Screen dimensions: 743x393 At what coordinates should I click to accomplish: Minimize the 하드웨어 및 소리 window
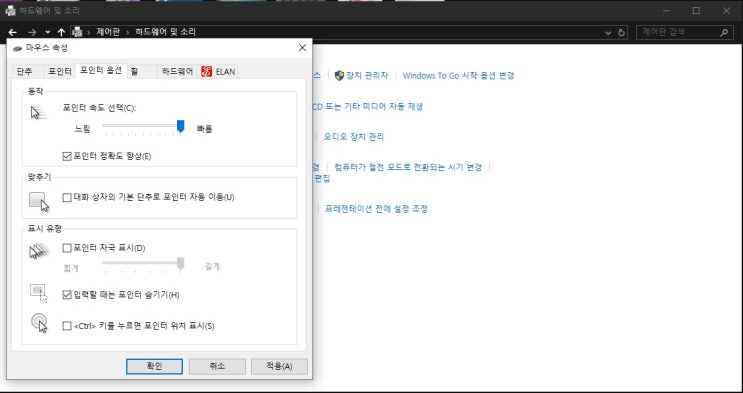(x=667, y=11)
